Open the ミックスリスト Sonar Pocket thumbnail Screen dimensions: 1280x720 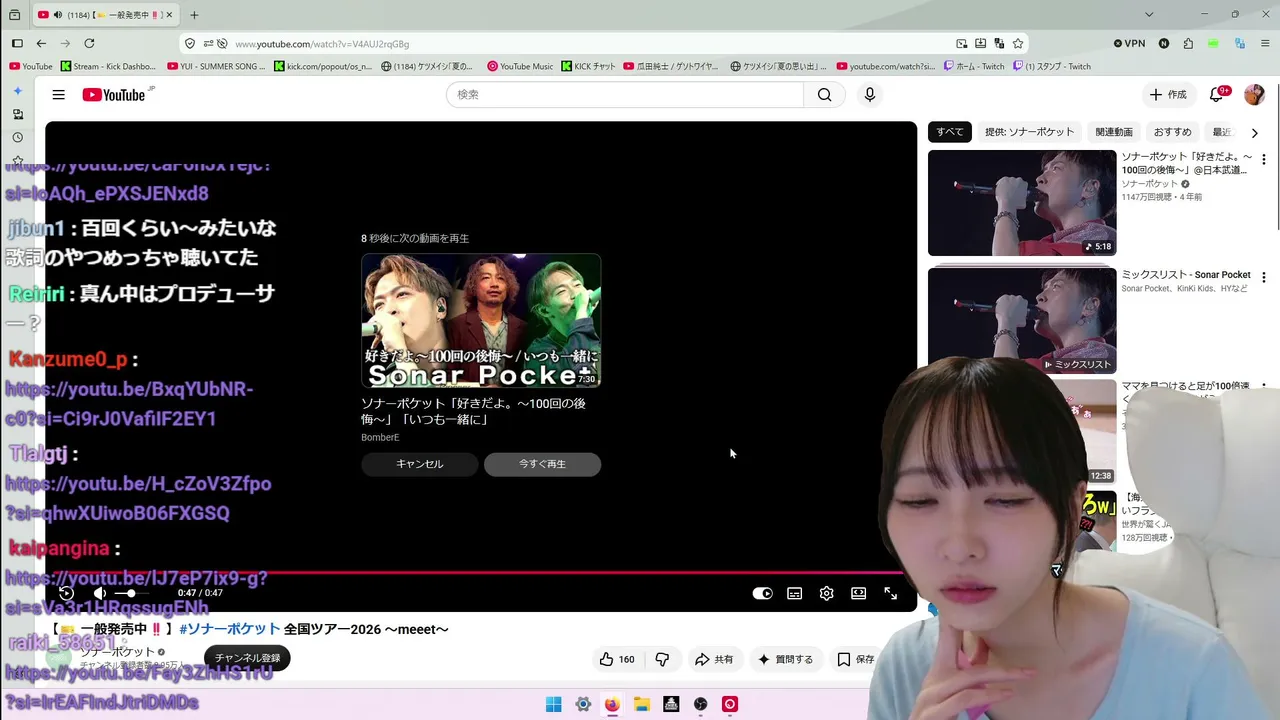(x=1022, y=320)
